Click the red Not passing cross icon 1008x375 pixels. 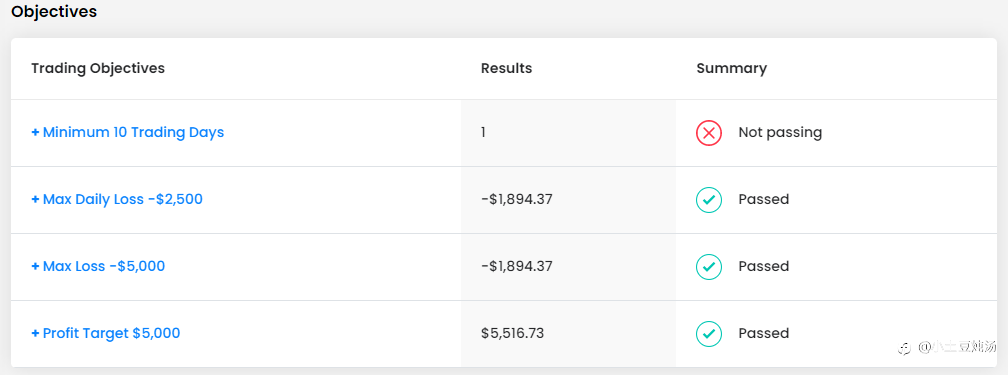[709, 133]
